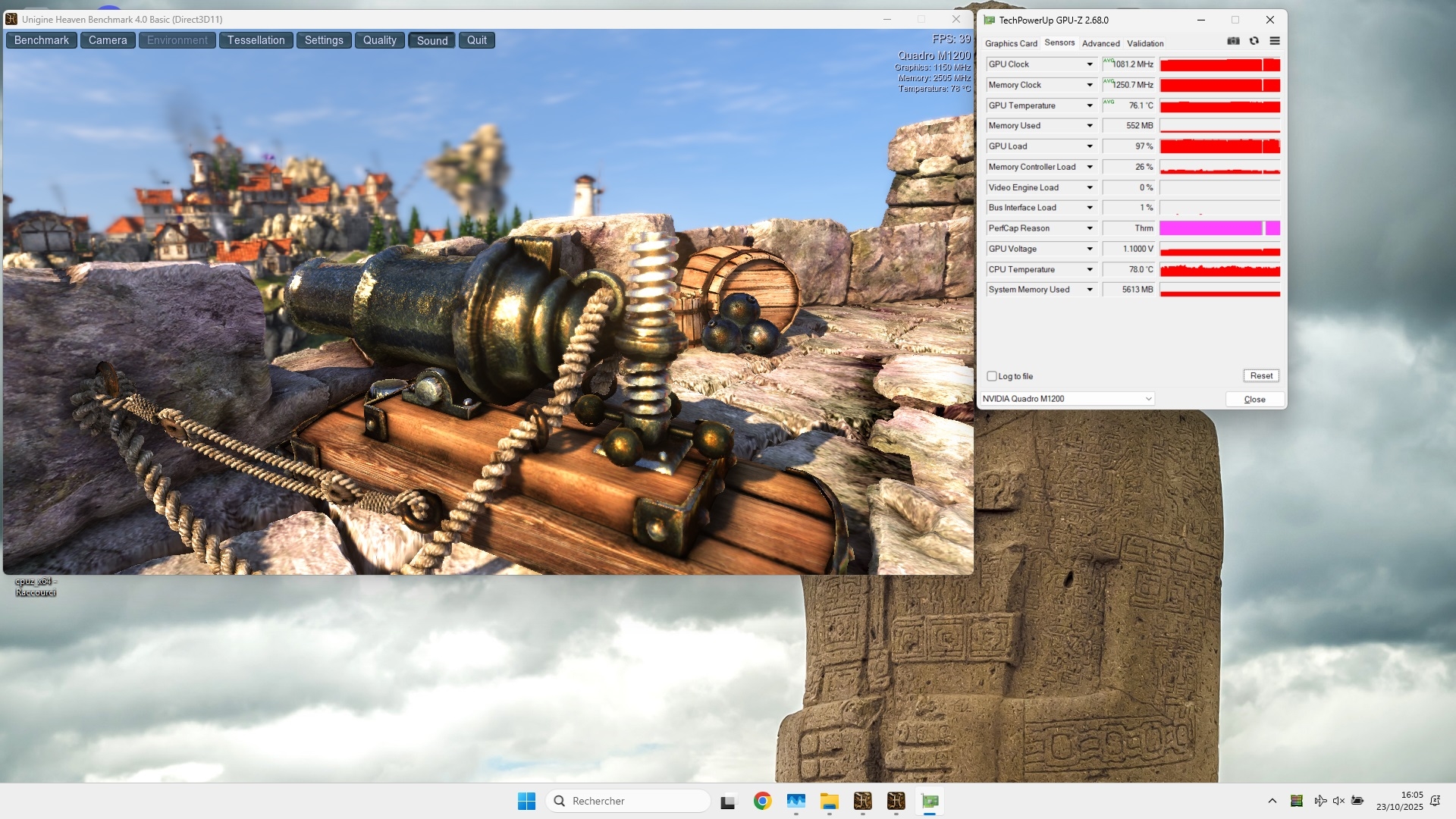
Task: Click the Reset button in GPU-Z
Action: click(1261, 375)
